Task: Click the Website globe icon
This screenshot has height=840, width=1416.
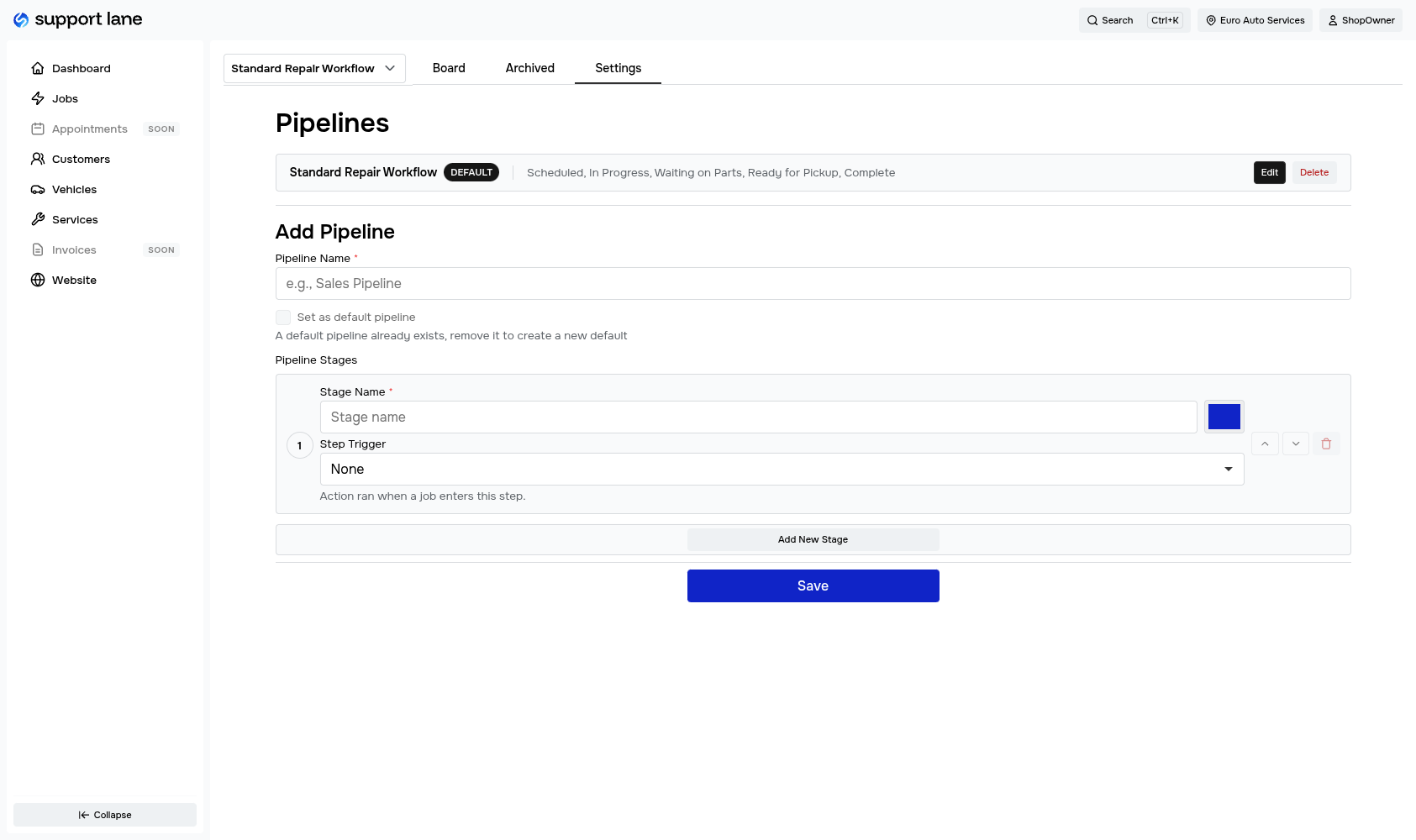Action: coord(38,280)
